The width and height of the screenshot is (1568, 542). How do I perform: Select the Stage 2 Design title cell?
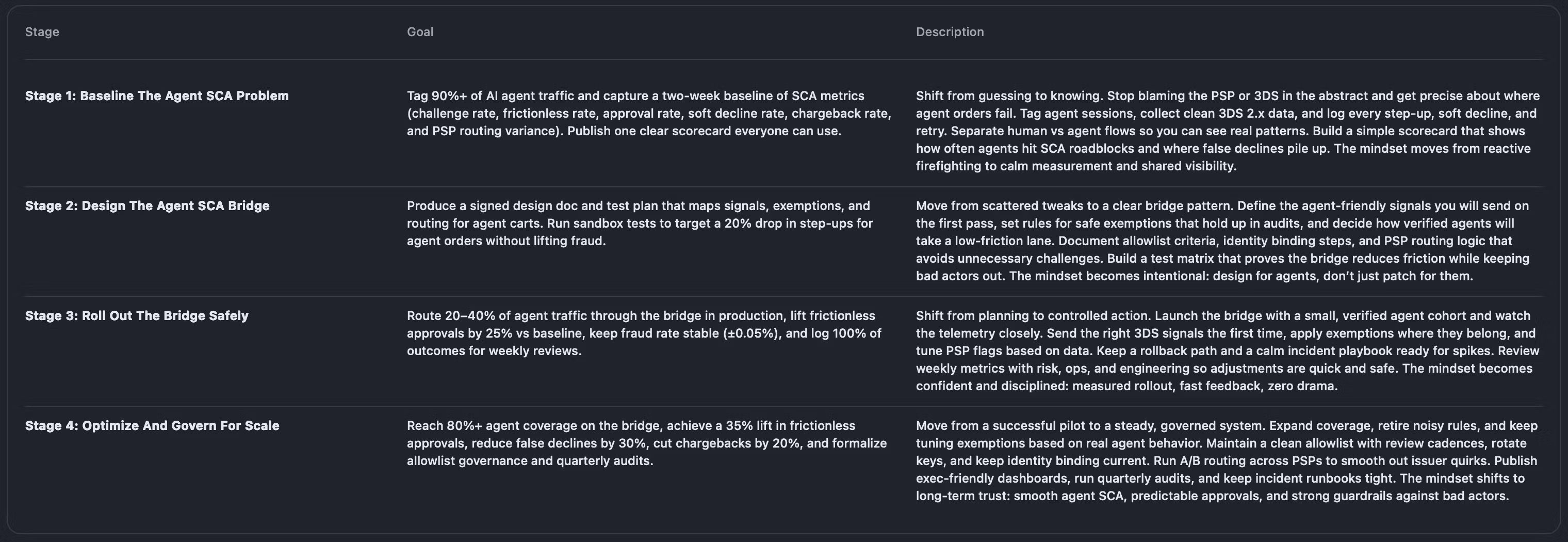click(x=146, y=206)
